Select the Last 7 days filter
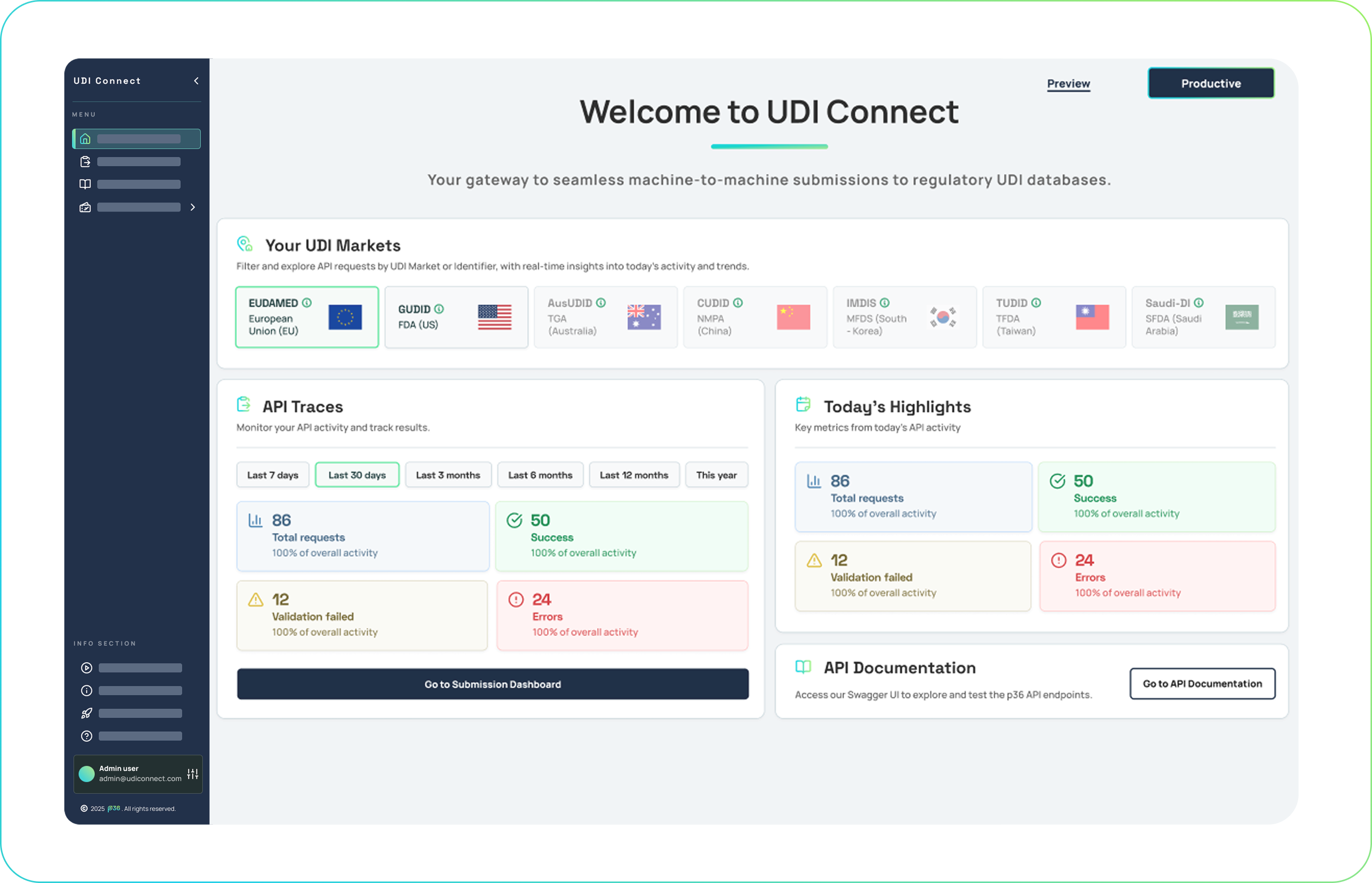This screenshot has width=1372, height=883. (273, 475)
